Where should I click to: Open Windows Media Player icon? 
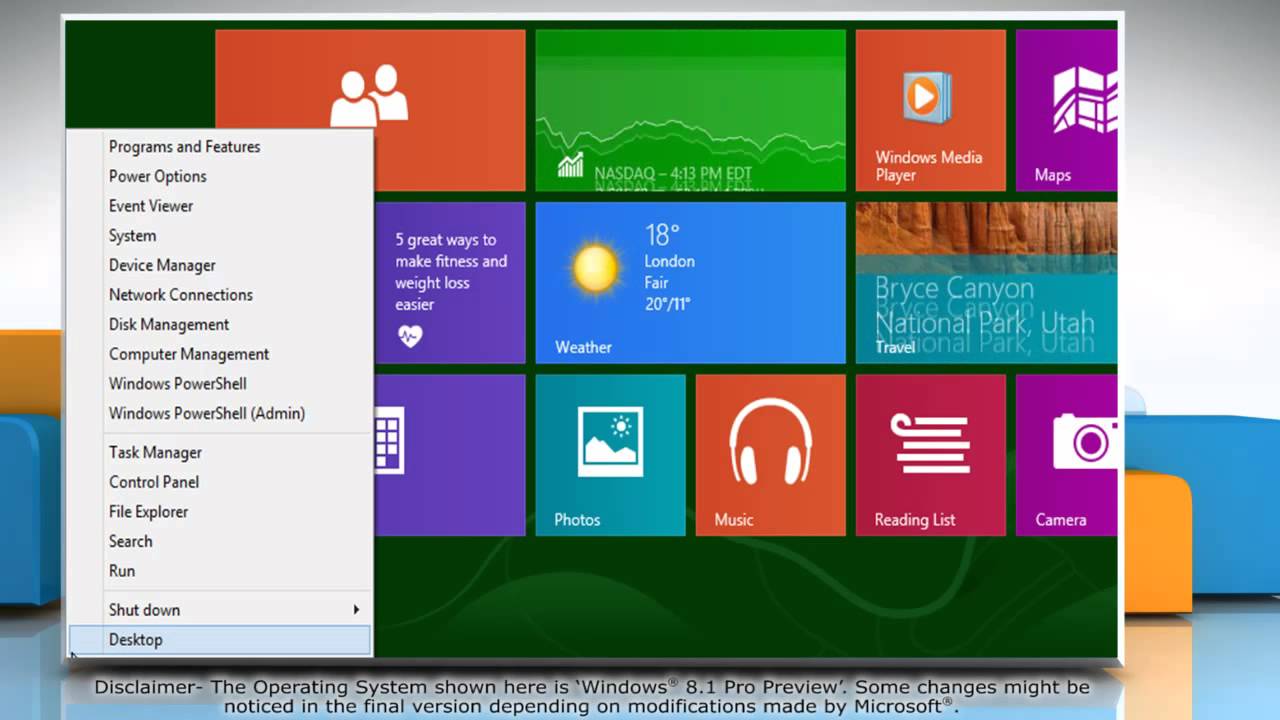point(926,97)
